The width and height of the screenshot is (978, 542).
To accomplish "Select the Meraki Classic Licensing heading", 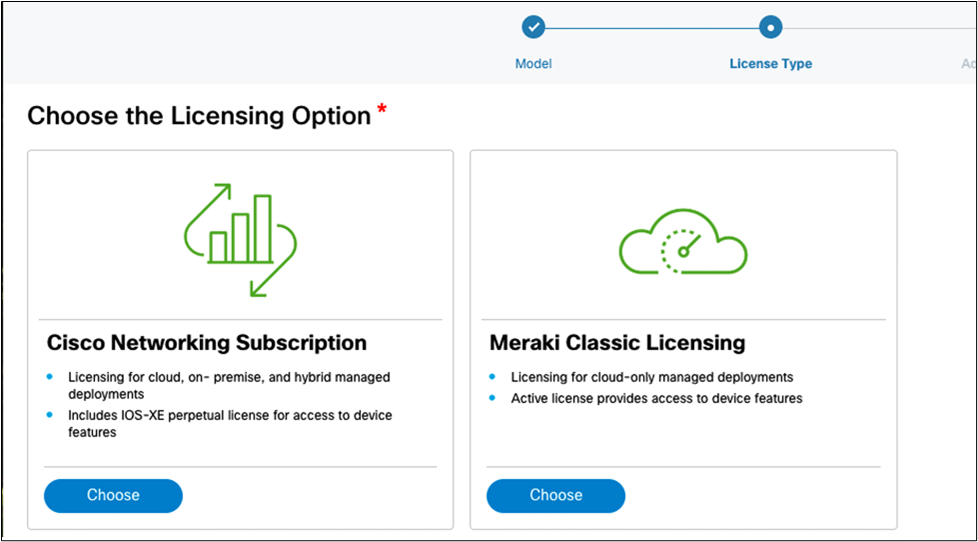I will coord(617,342).
